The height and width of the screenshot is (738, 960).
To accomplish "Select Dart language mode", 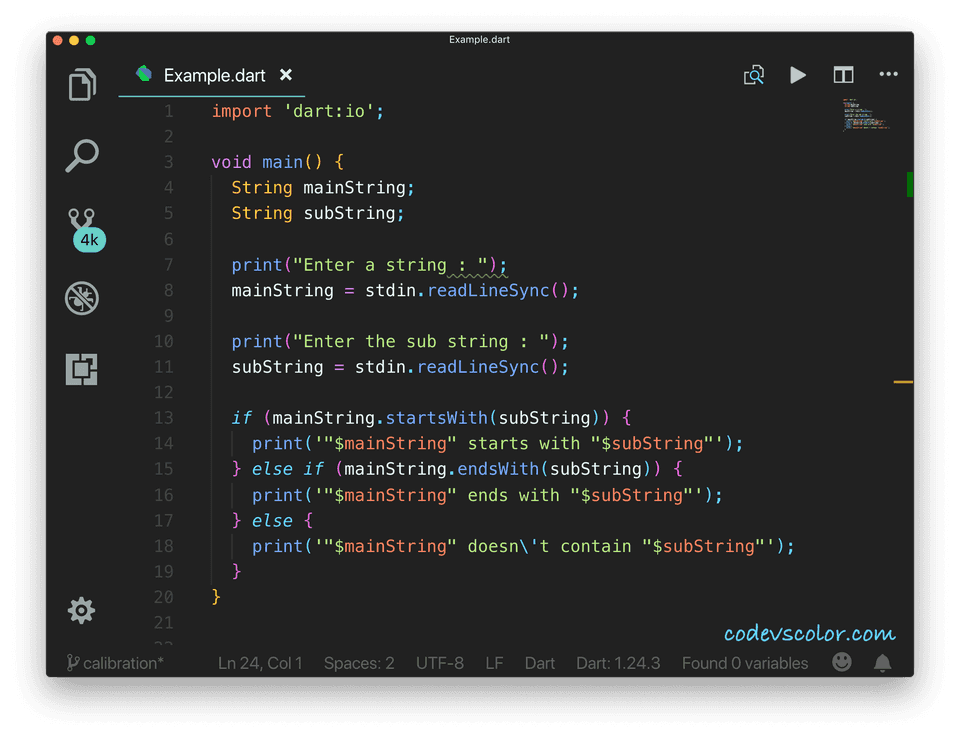I will (x=540, y=663).
